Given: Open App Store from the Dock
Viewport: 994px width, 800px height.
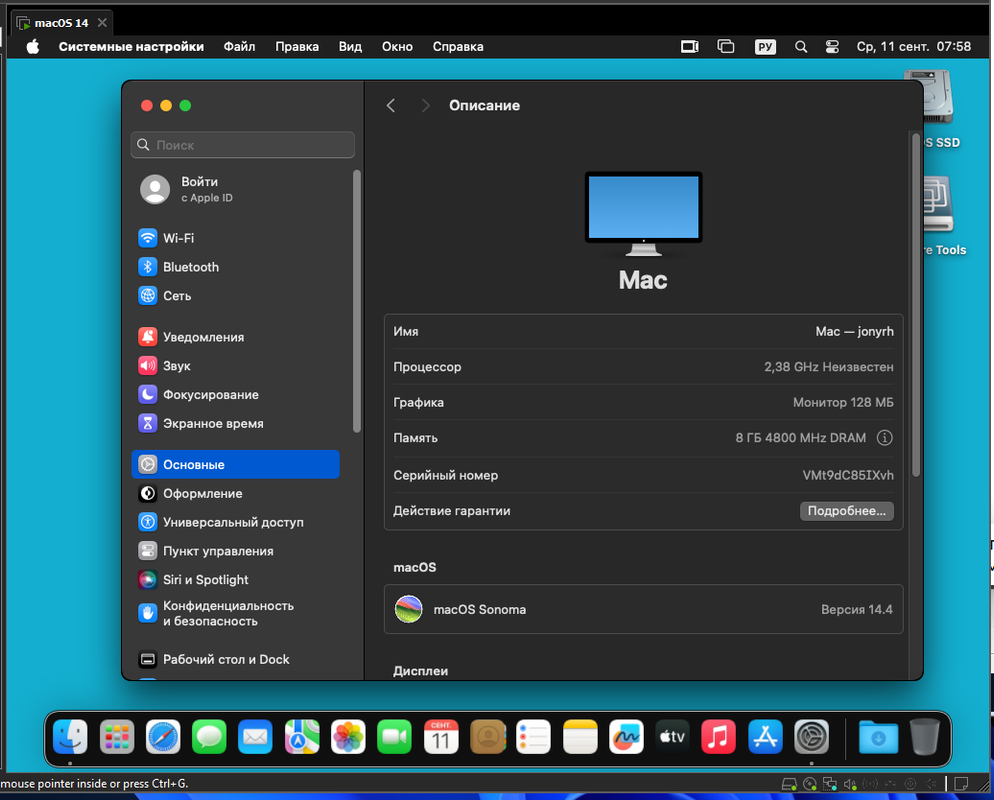Looking at the screenshot, I should (x=765, y=737).
